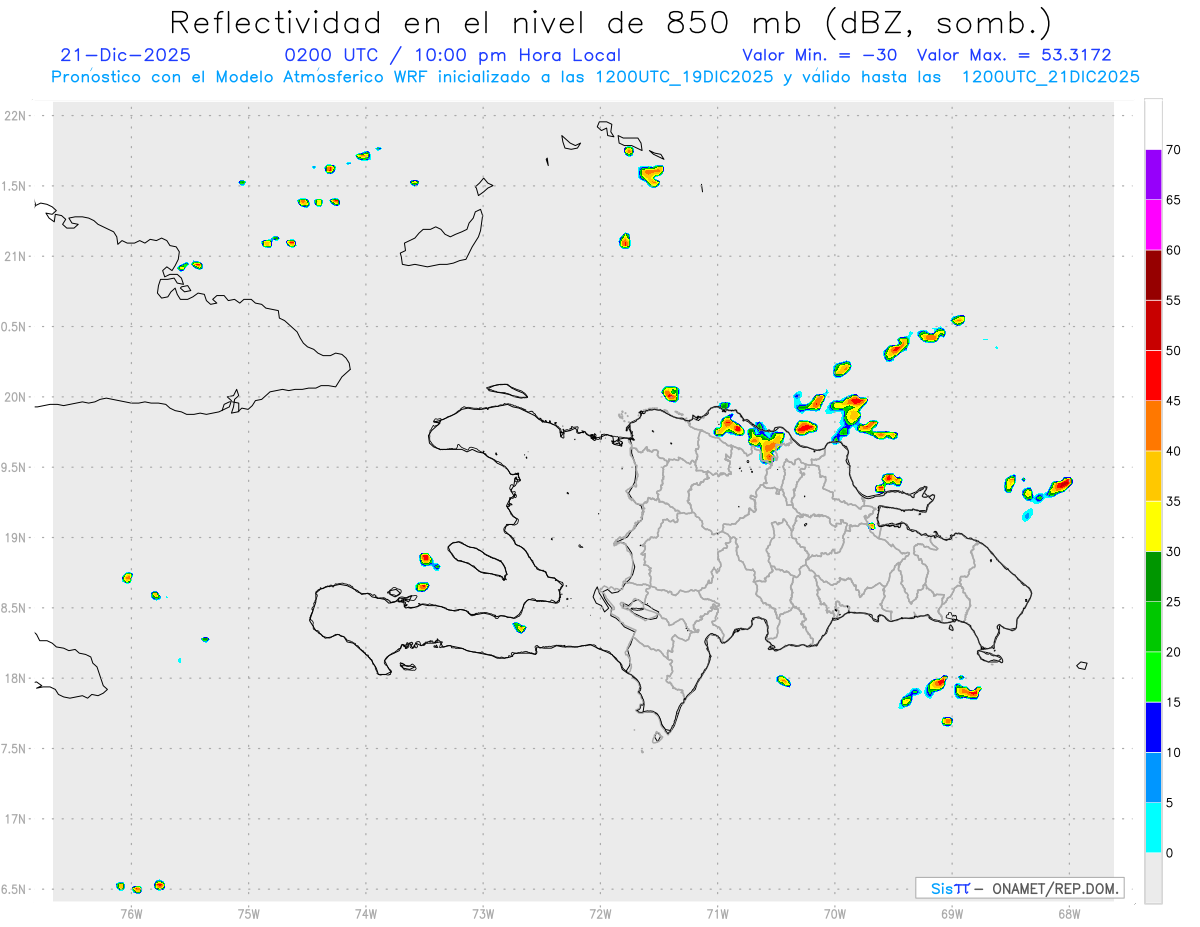Click the '68W' longitude label
Viewport: 1200px width, 927px height.
click(x=1069, y=913)
